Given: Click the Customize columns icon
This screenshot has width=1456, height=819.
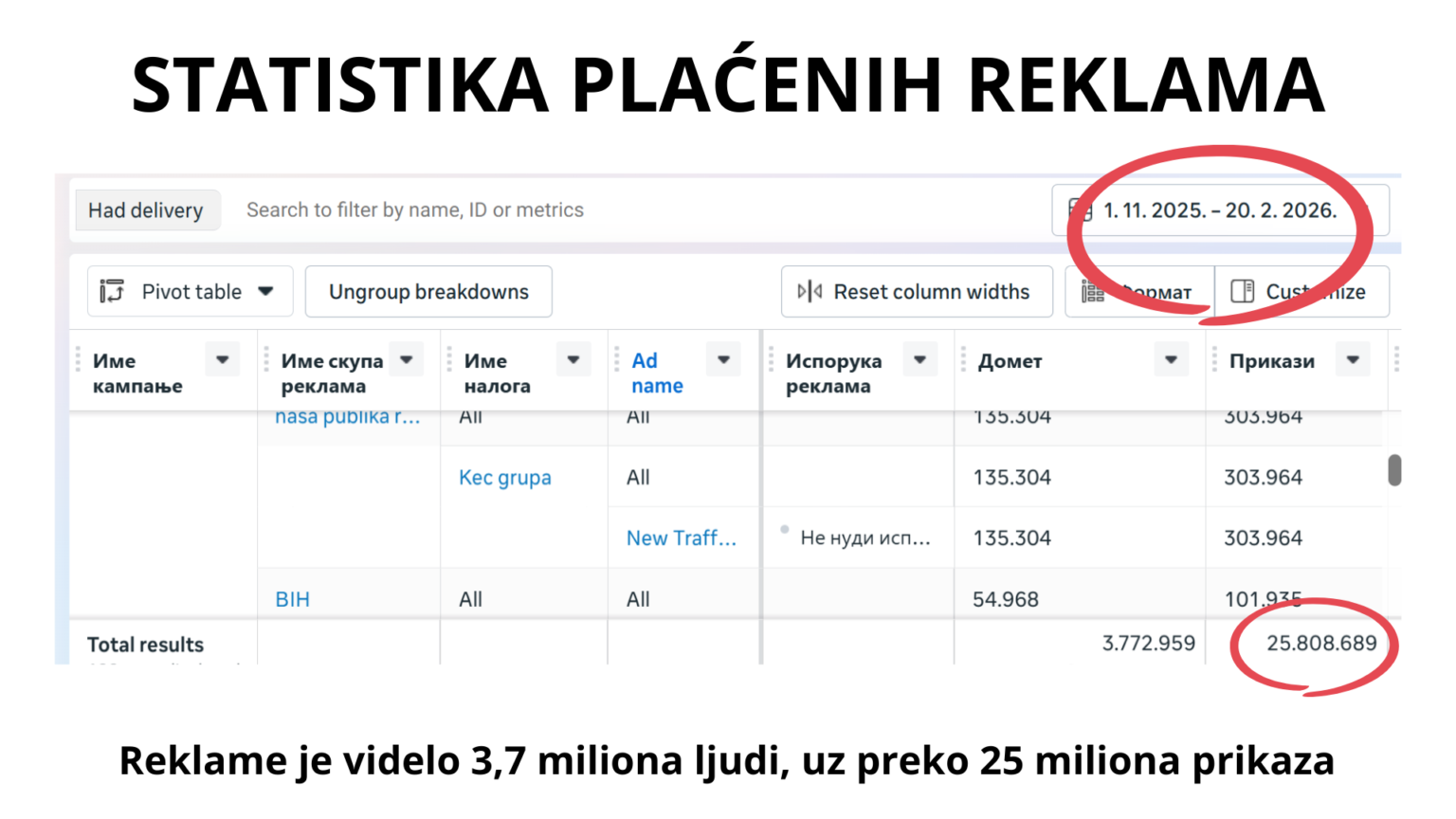Looking at the screenshot, I should point(1242,292).
